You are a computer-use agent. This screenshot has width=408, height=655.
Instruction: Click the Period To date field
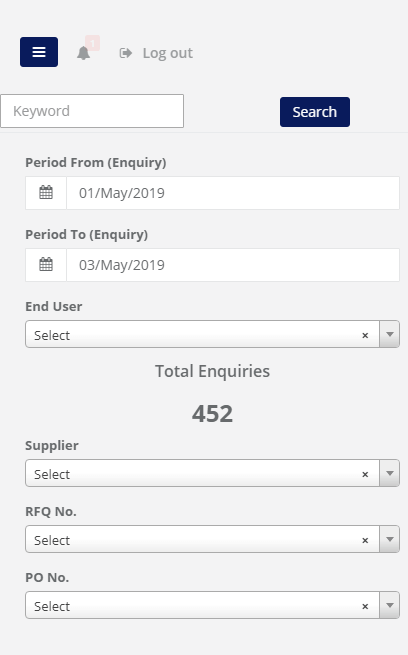click(x=233, y=265)
